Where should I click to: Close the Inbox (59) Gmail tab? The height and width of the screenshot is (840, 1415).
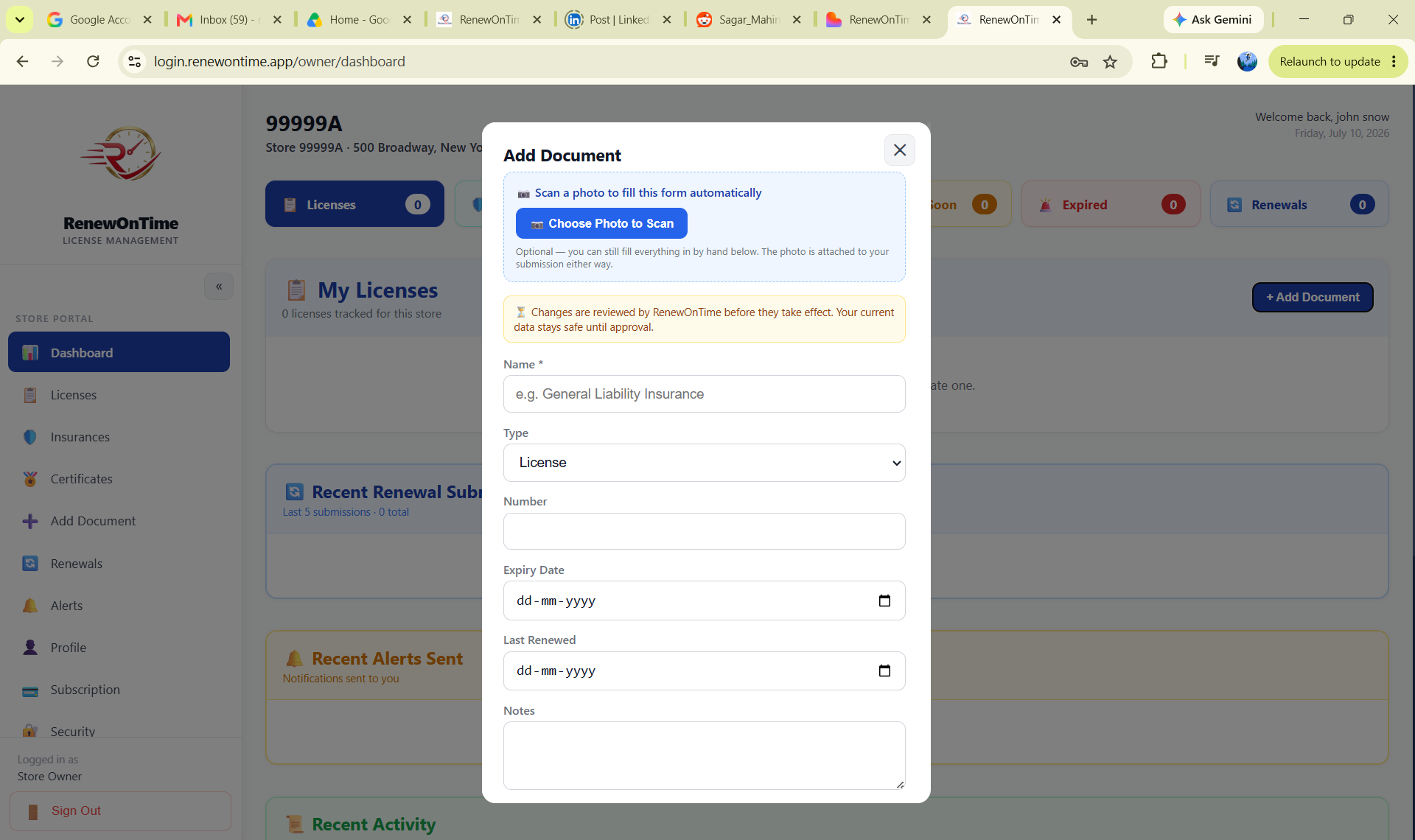pos(277,20)
